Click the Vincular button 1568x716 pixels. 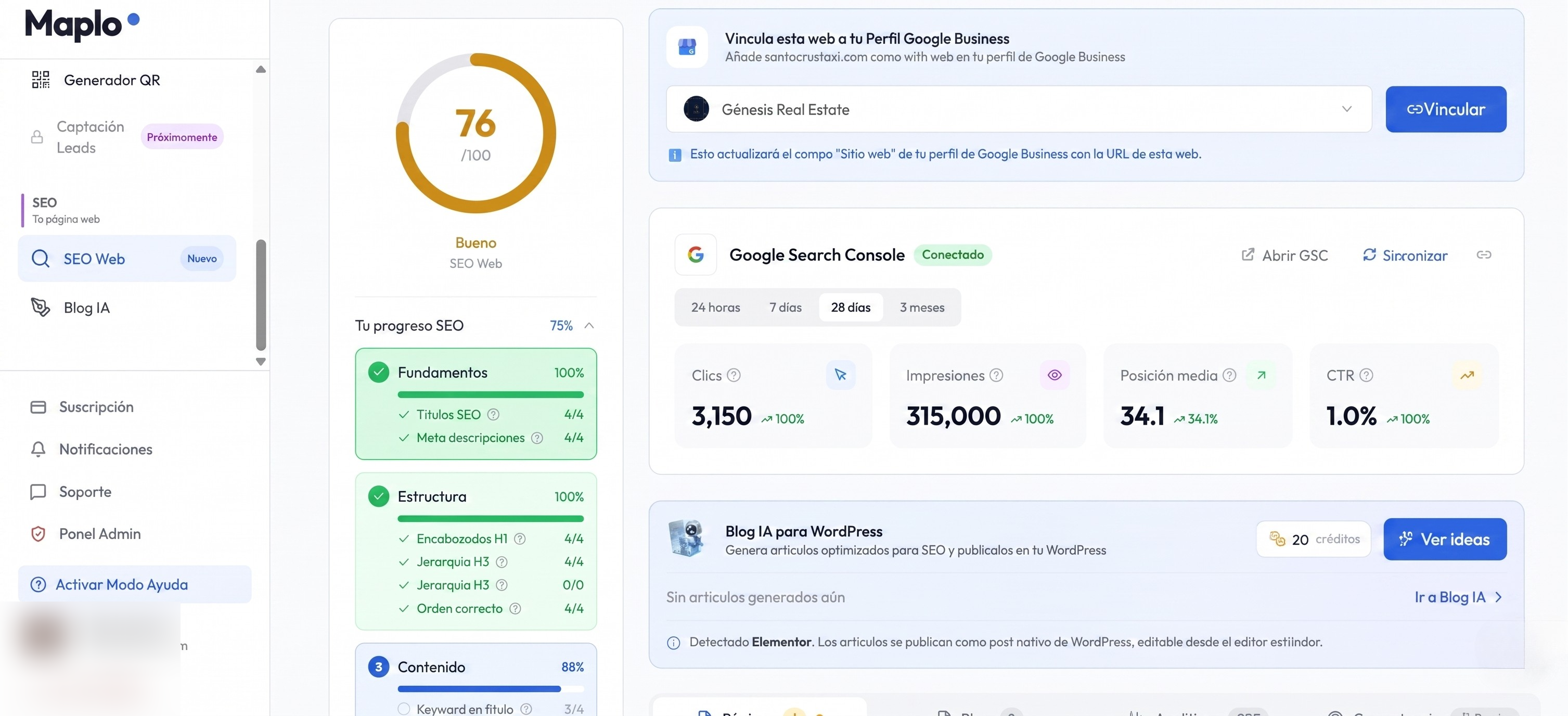coord(1446,109)
